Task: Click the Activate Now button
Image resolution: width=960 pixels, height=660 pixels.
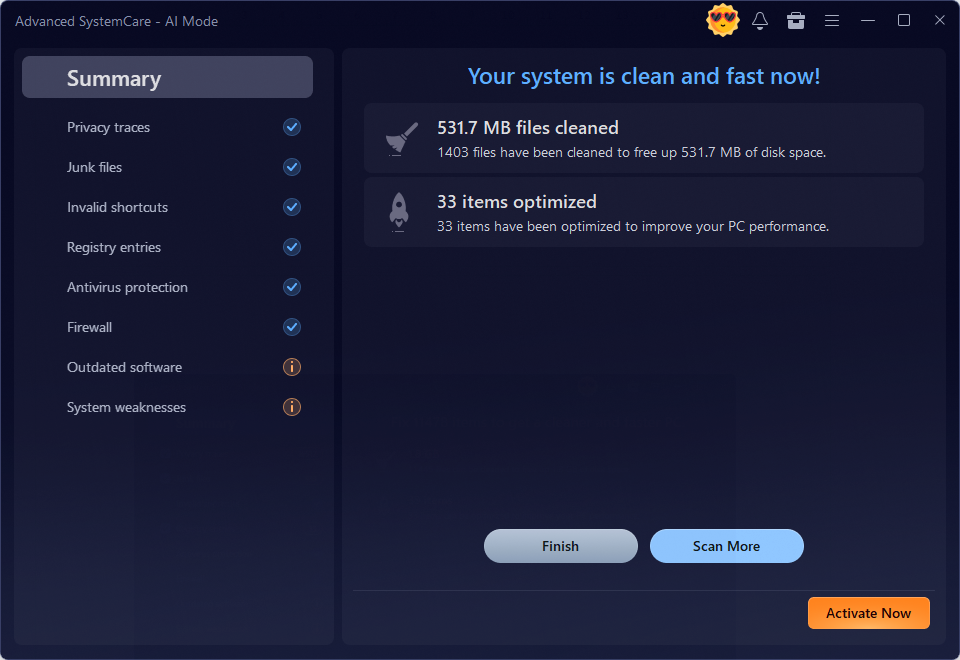Action: click(868, 613)
